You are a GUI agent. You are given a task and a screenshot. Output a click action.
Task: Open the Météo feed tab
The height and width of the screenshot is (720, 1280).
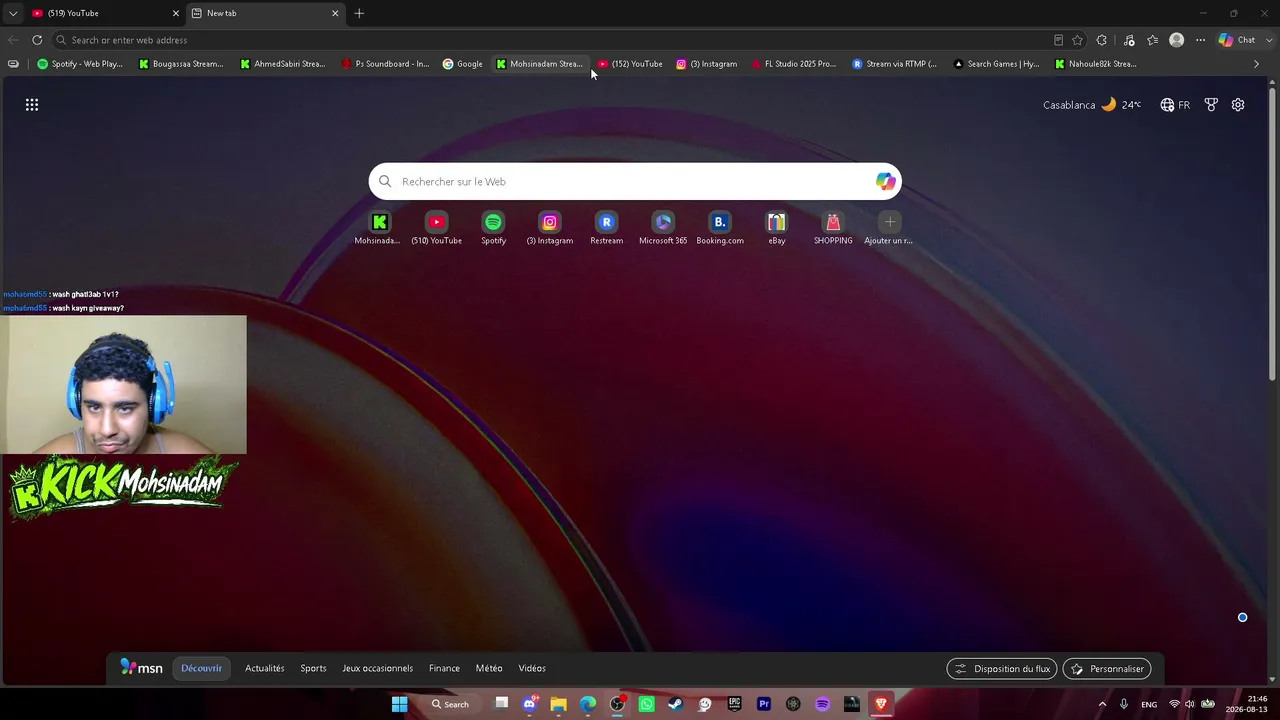(x=489, y=668)
